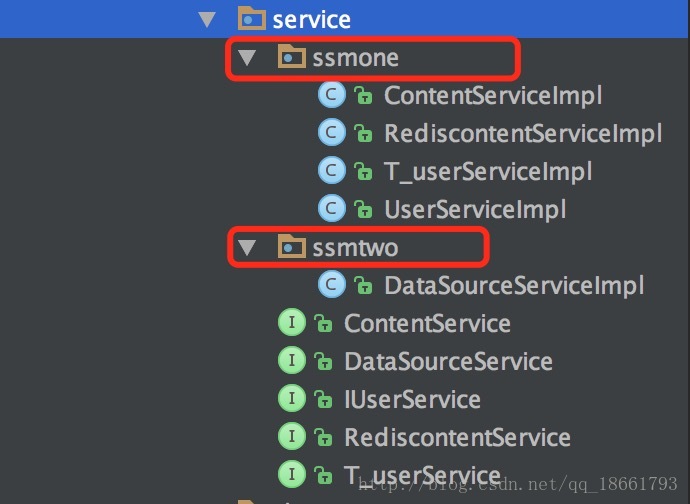690x504 pixels.
Task: Click the class icon beside UserServiceImpl
Action: tap(331, 208)
